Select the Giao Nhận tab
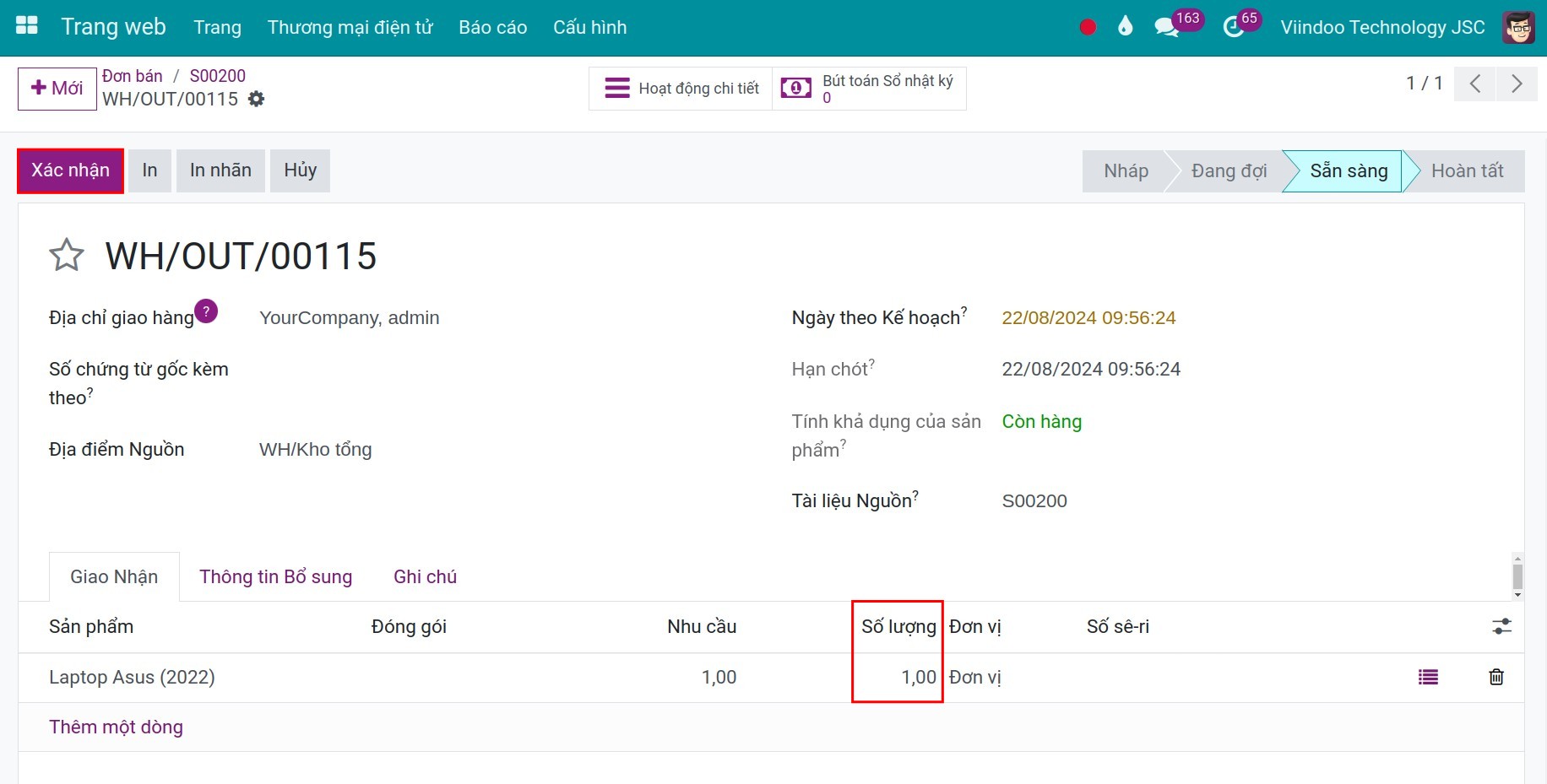 [x=114, y=576]
